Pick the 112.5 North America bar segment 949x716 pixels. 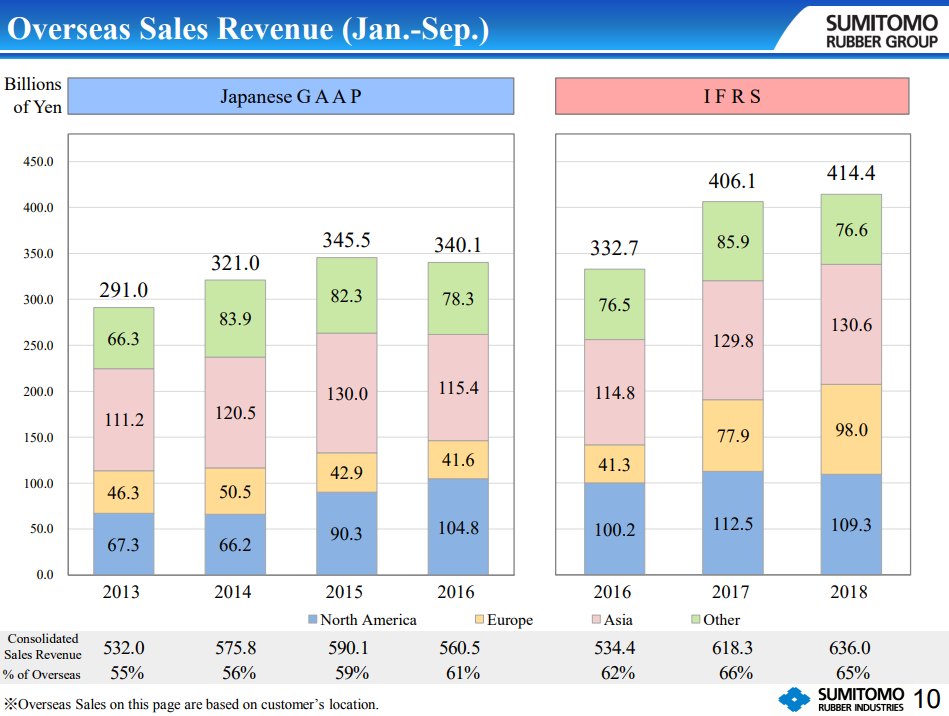point(733,523)
